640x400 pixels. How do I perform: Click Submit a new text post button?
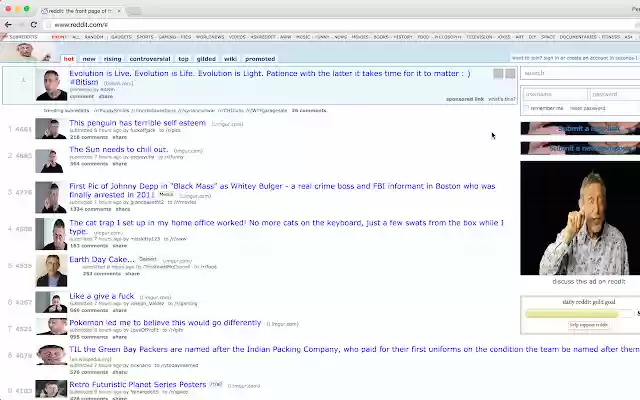[580, 148]
